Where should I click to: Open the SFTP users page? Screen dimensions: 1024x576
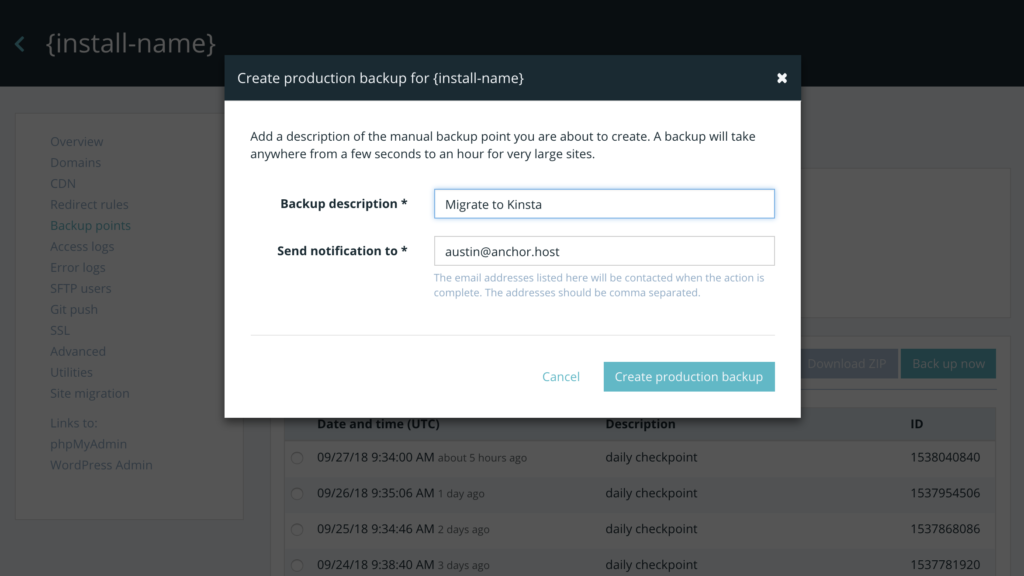tap(81, 289)
